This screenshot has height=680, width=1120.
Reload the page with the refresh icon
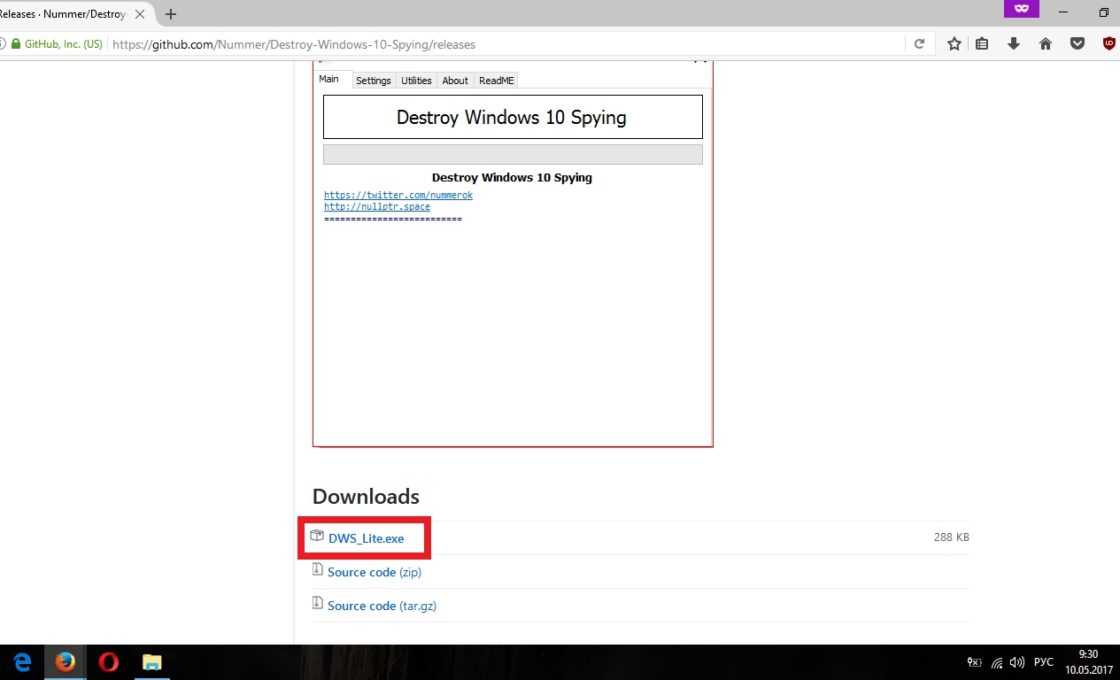[x=919, y=44]
